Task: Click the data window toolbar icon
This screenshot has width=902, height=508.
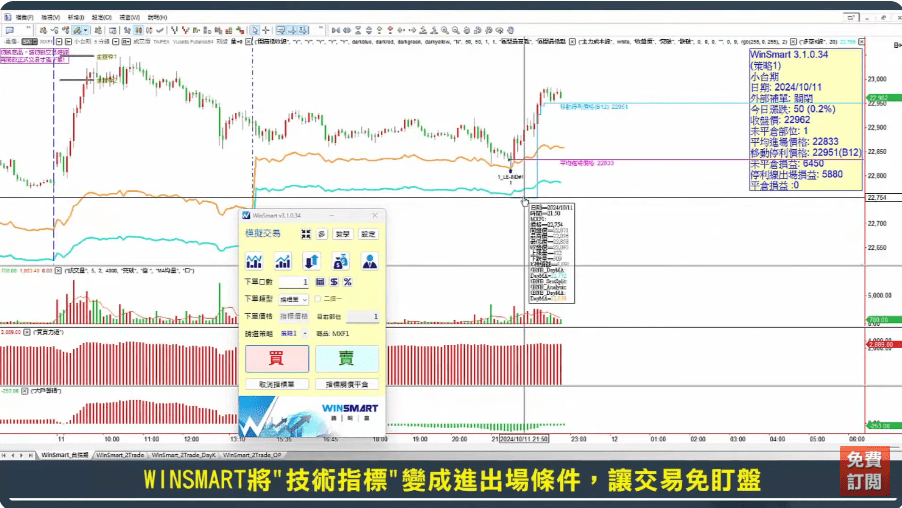Action: point(113,30)
